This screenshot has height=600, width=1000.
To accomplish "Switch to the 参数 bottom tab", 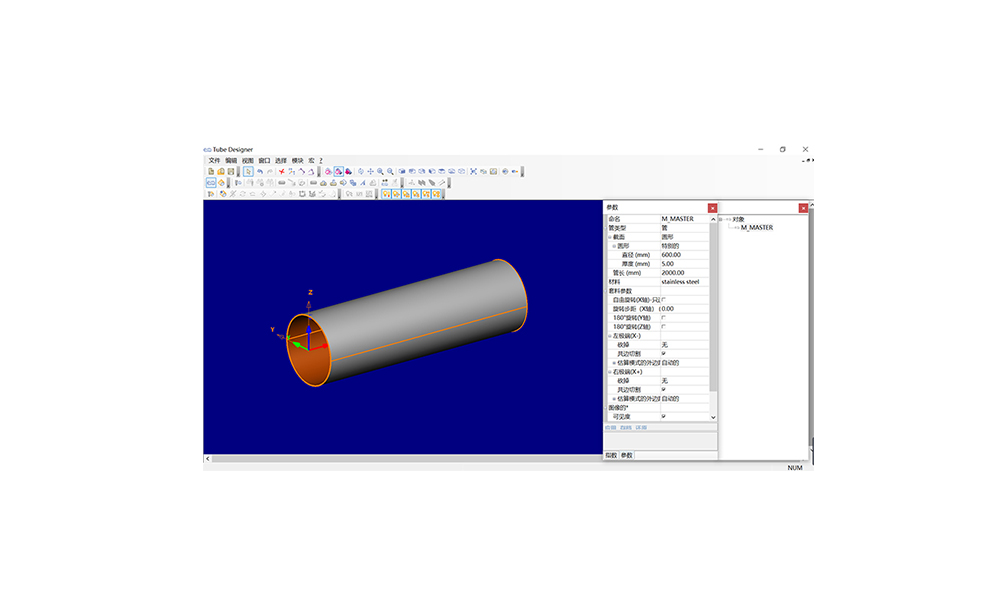I will click(627, 455).
